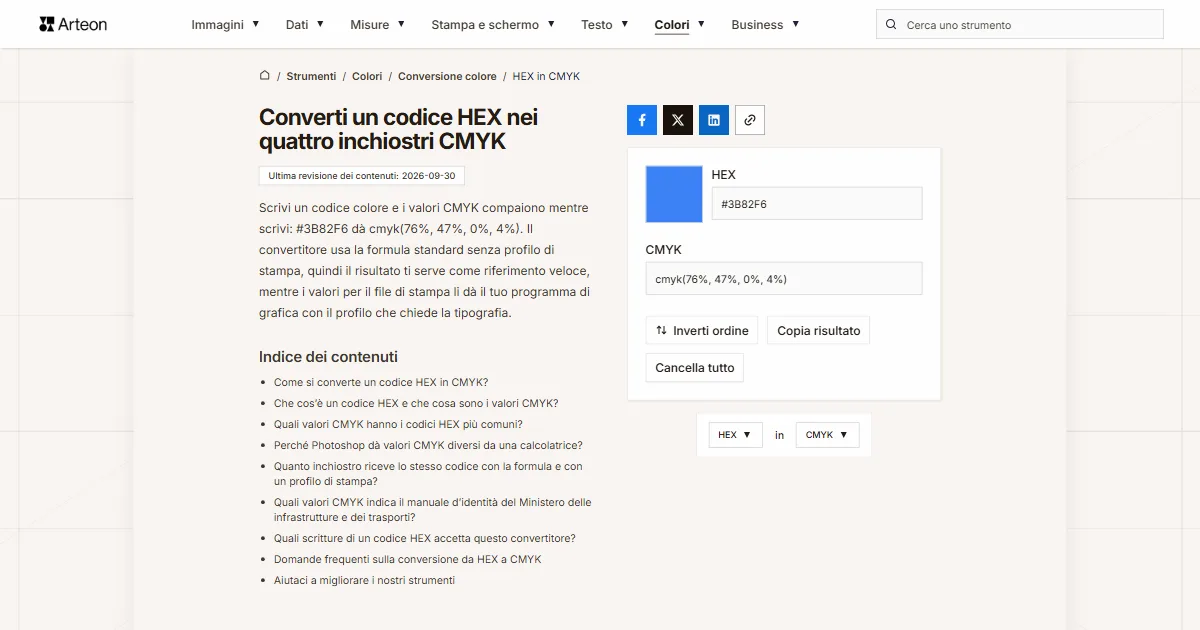The height and width of the screenshot is (630, 1200).
Task: Copy the page link via chain icon
Action: 750,120
